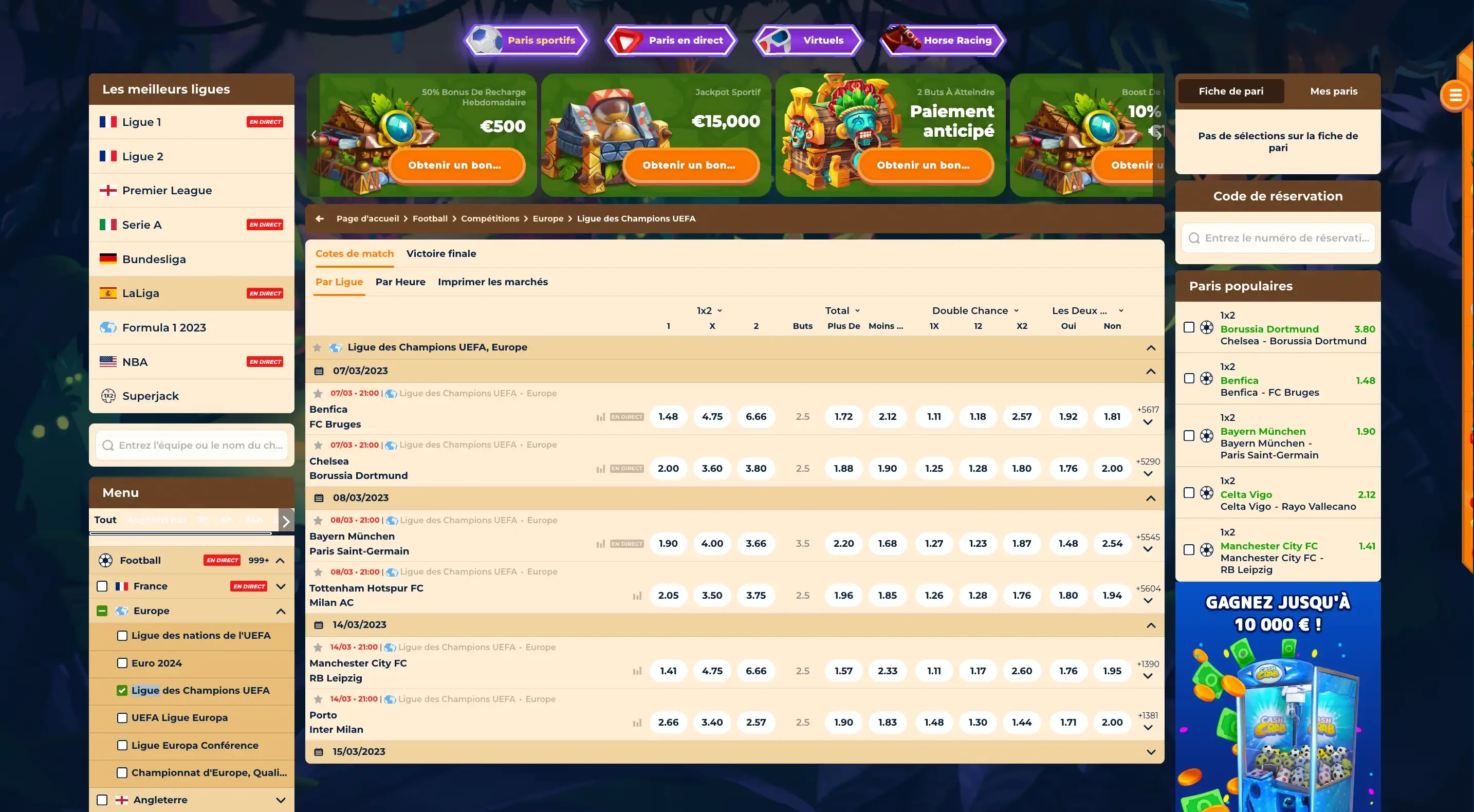Open statistics icon for Manchester City vs RB Leipzig

[x=637, y=671]
